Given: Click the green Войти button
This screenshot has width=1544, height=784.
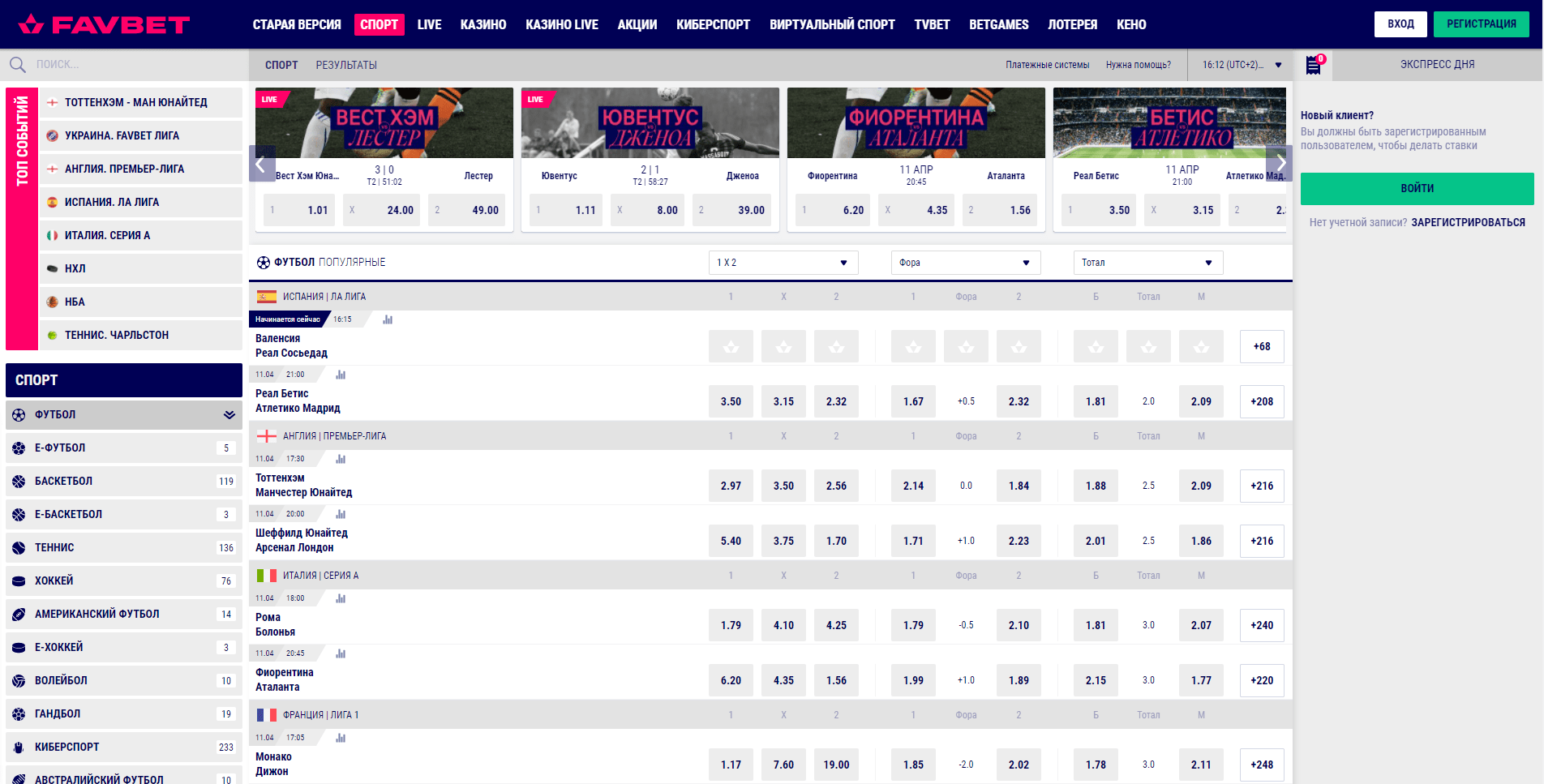Looking at the screenshot, I should (1417, 188).
